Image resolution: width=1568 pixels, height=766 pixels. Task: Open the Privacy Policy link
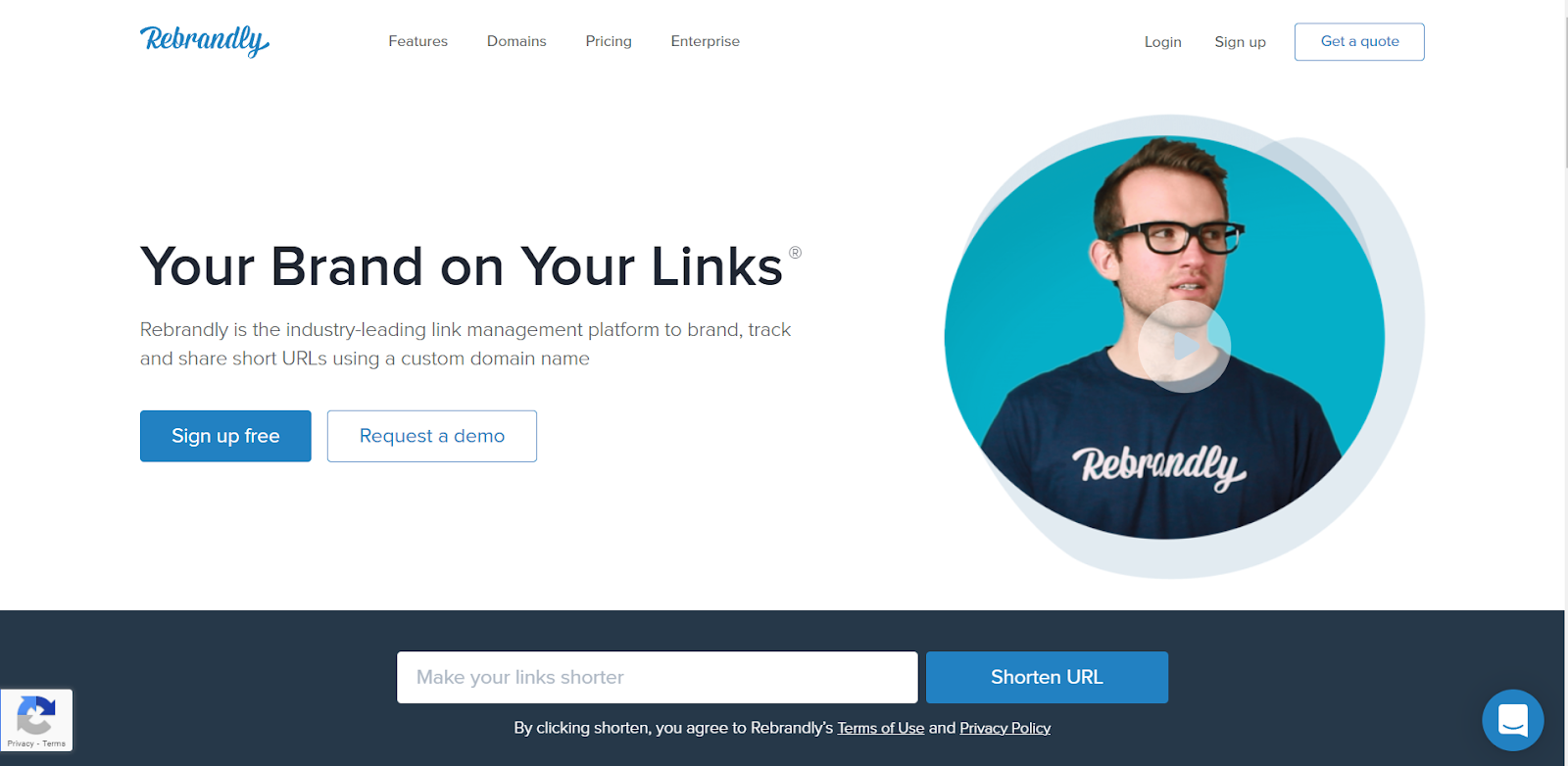1004,728
